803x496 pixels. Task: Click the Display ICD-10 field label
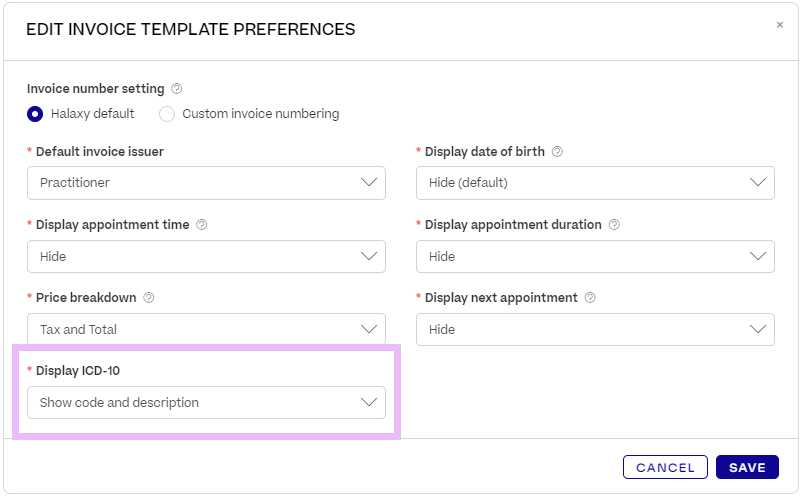point(78,371)
